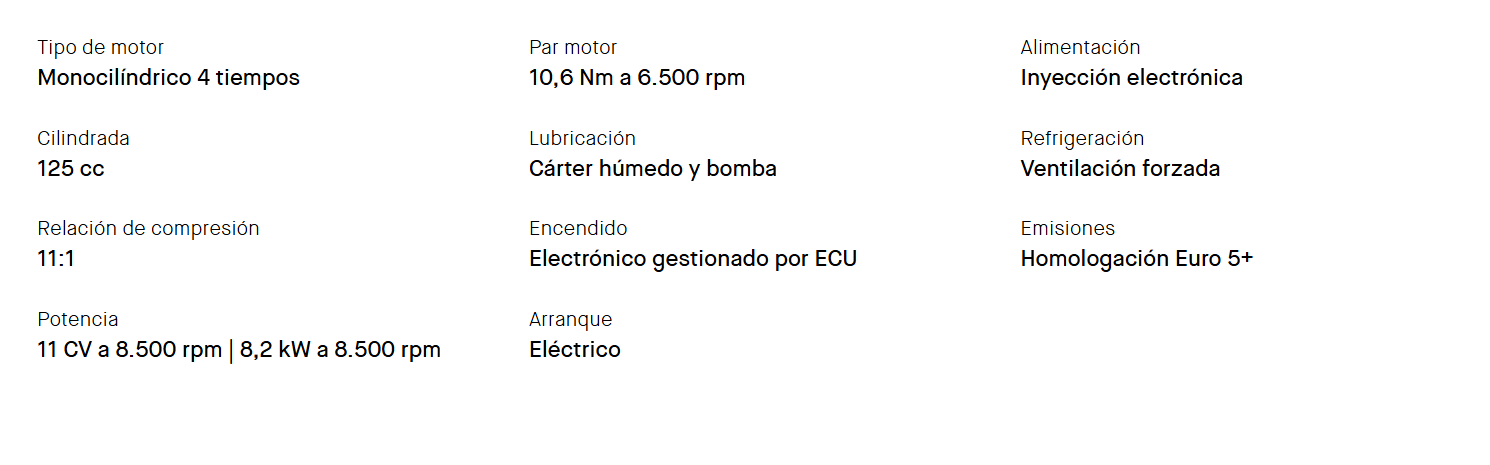Click the "Alimentación" label
Image resolution: width=1490 pixels, height=465 pixels.
[x=1080, y=47]
